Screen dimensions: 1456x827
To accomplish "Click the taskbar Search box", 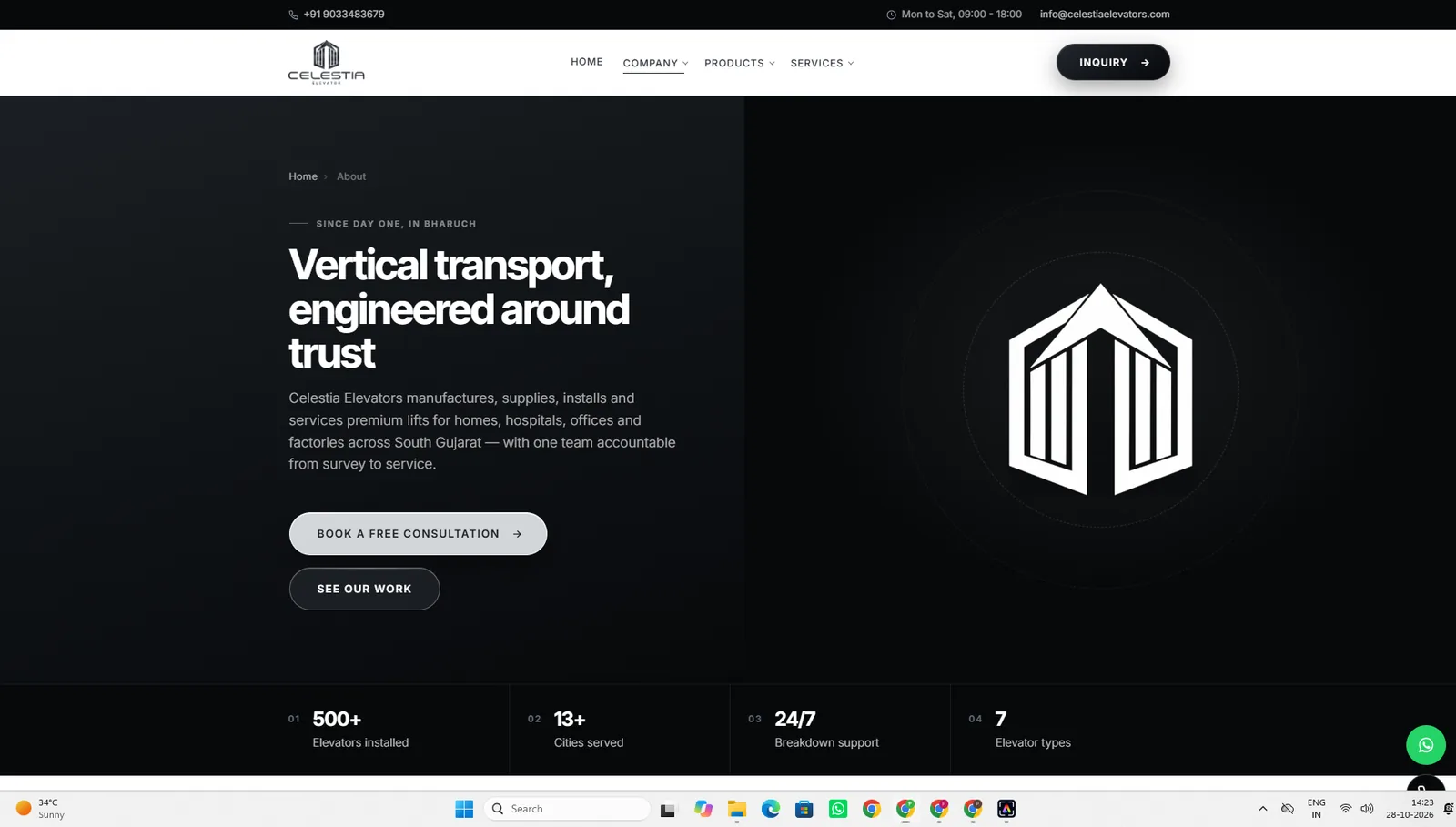I will [x=568, y=809].
